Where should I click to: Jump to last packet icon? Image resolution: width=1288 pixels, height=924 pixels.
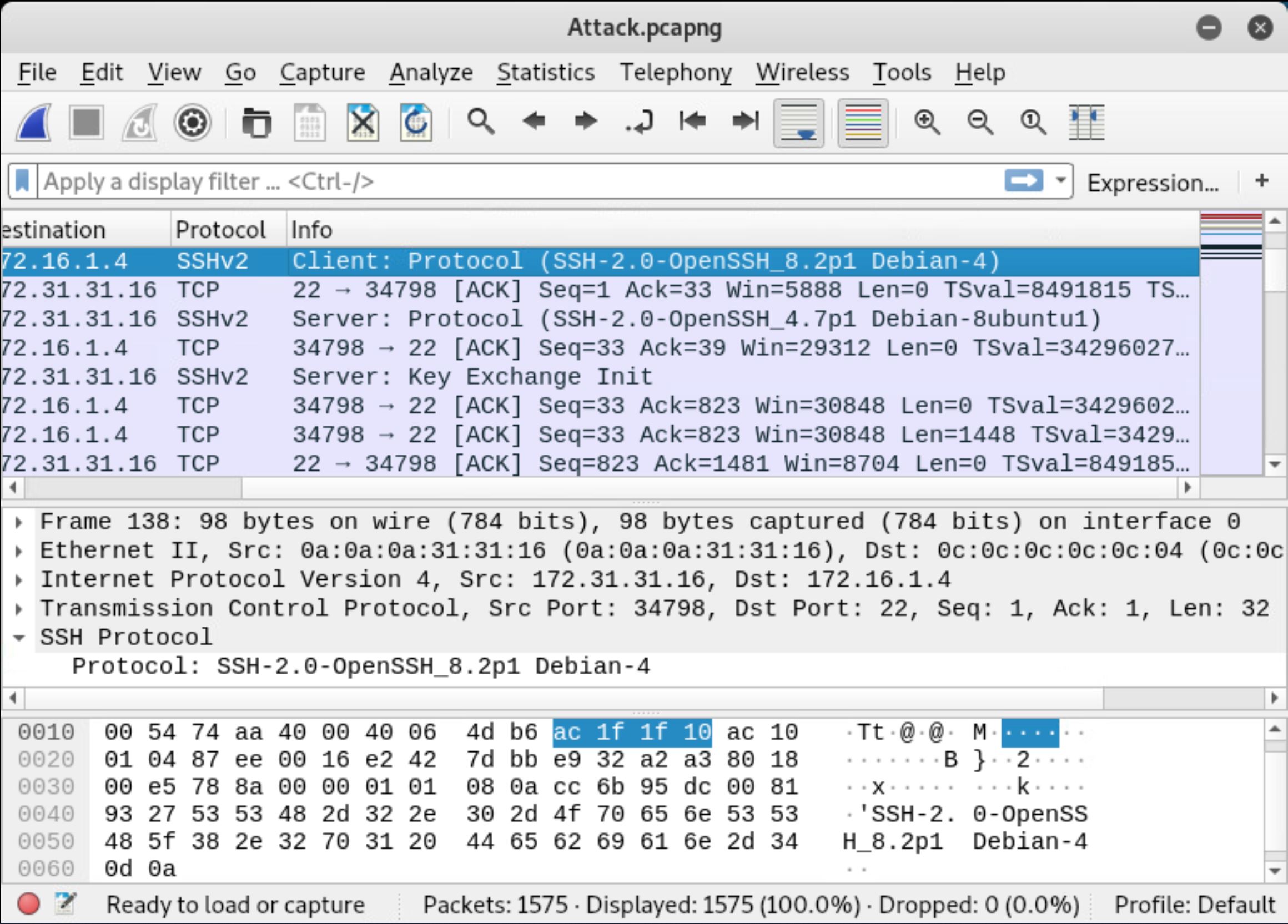click(x=745, y=121)
